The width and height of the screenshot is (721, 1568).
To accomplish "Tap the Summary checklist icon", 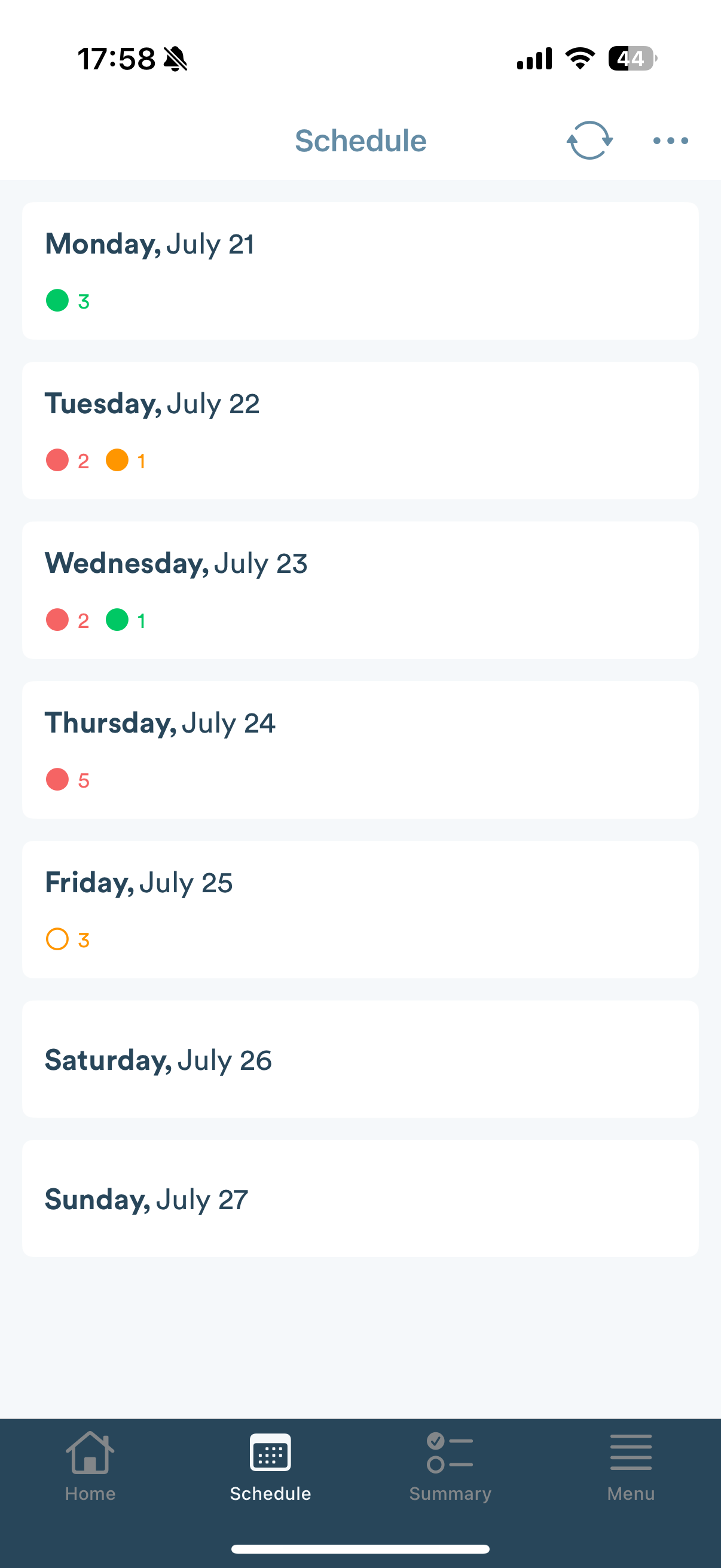I will [450, 1453].
